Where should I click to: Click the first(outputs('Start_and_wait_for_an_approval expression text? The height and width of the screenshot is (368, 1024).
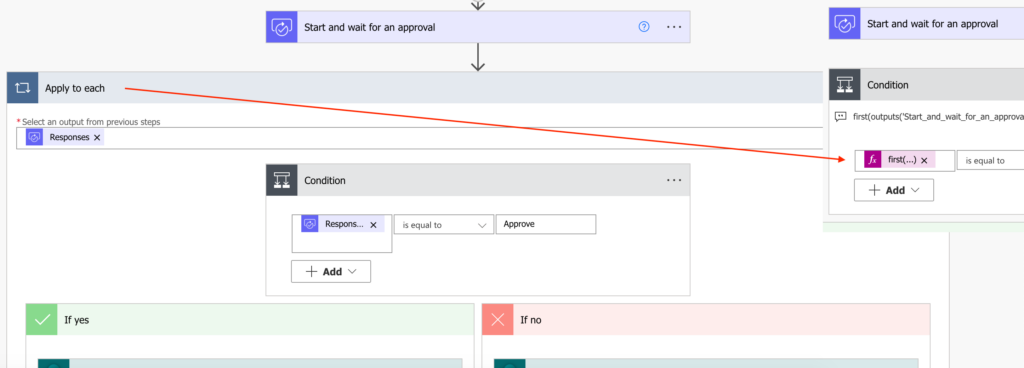(938, 117)
